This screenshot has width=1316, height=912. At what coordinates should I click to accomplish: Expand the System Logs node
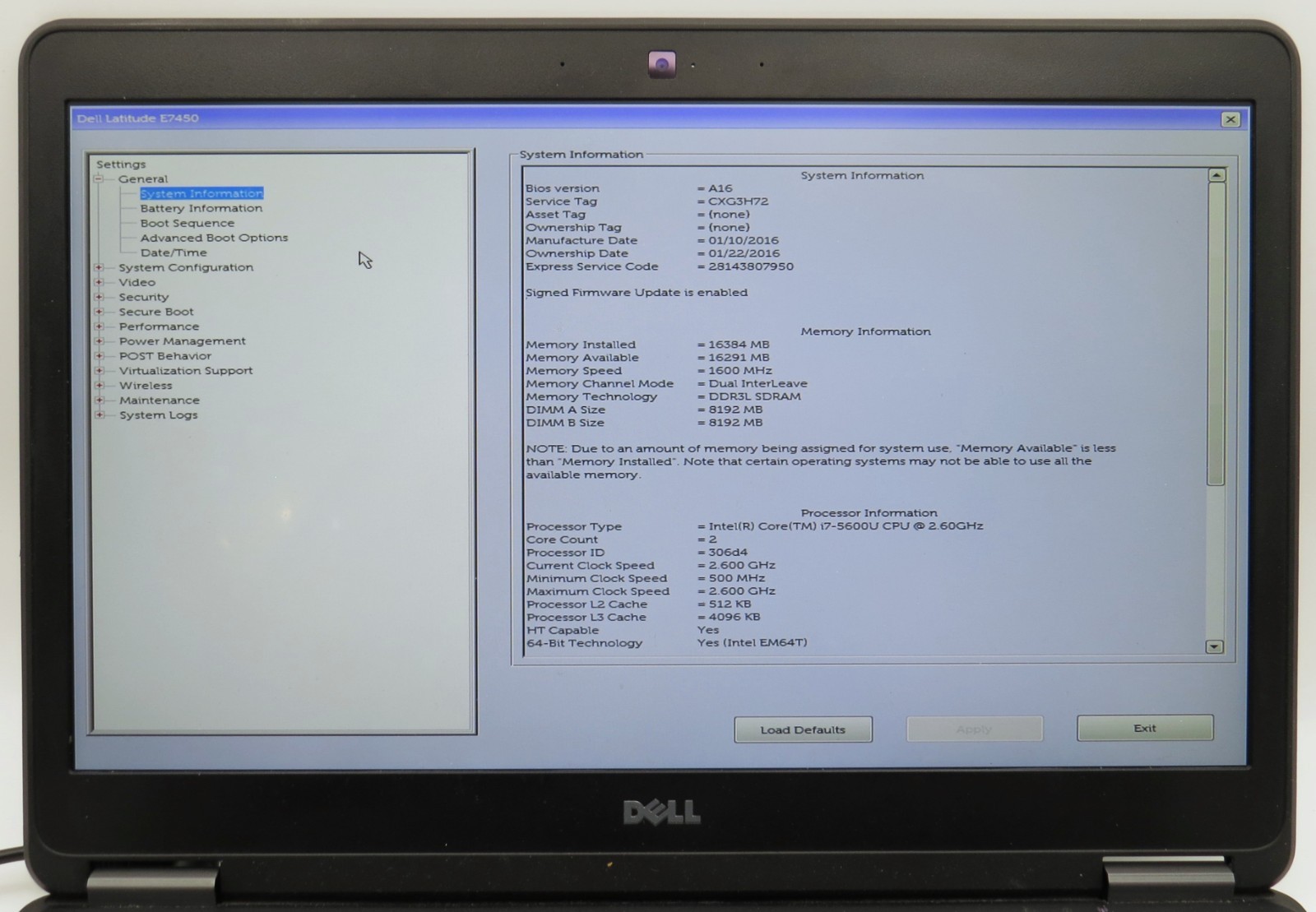tap(99, 415)
